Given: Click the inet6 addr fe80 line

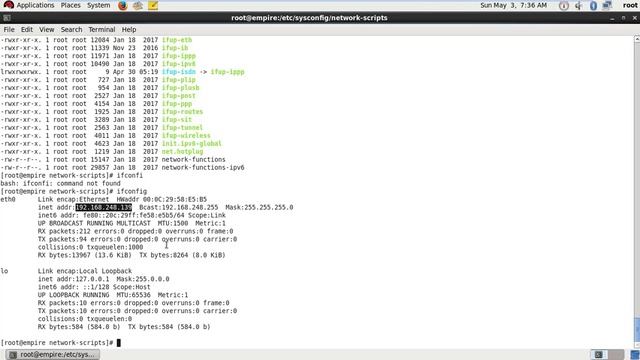Looking at the screenshot, I should pyautogui.click(x=132, y=215).
